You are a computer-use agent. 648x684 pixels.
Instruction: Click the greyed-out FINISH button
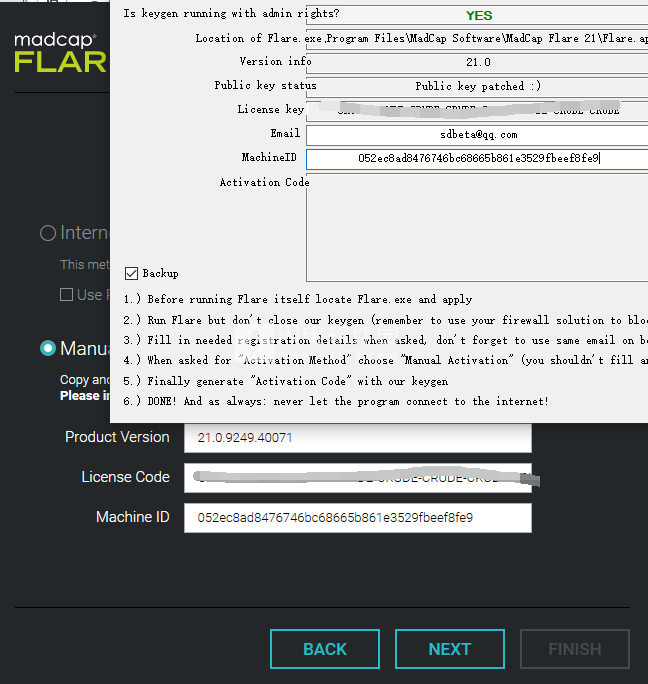pyautogui.click(x=575, y=649)
